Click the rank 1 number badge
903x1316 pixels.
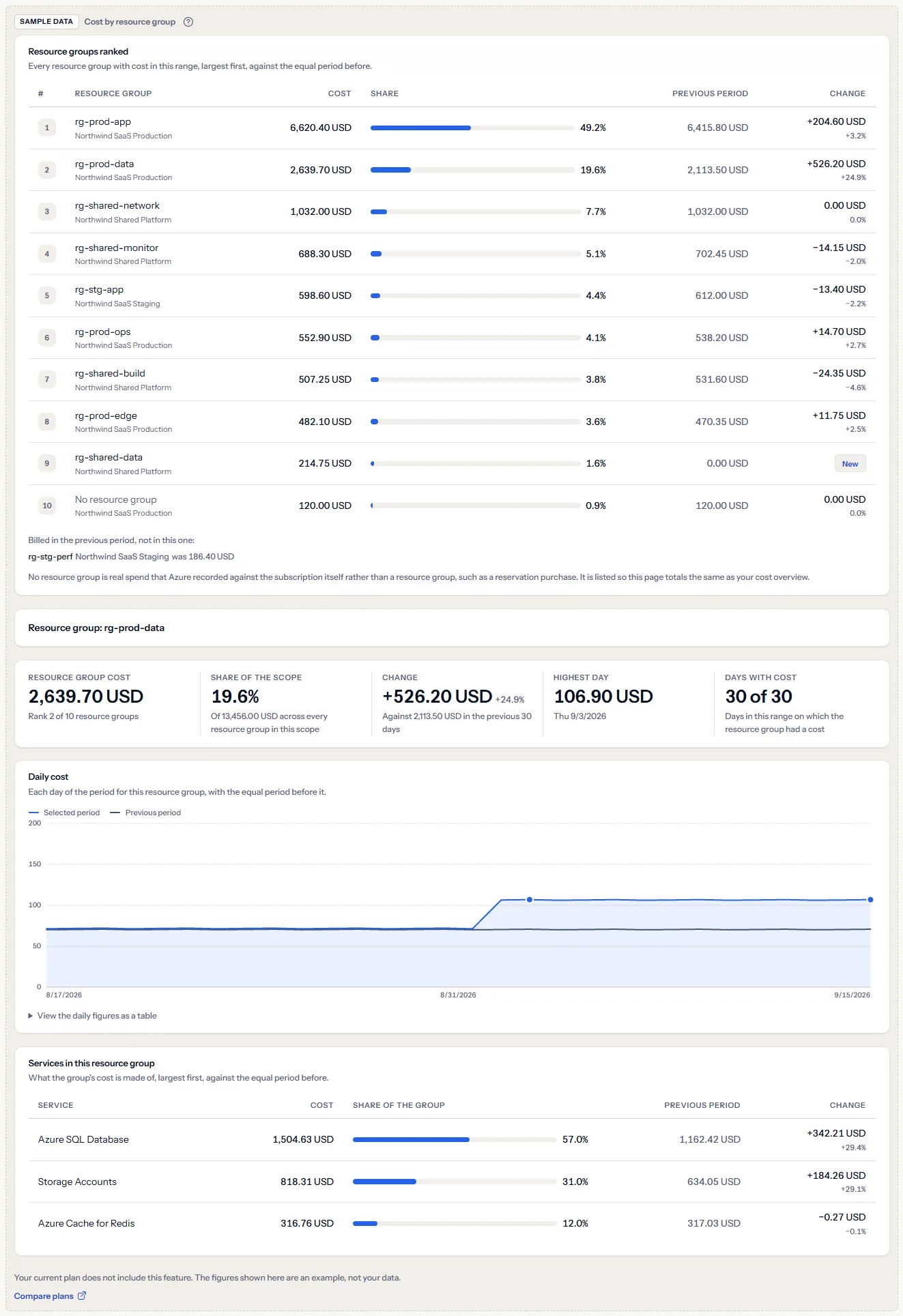(47, 128)
